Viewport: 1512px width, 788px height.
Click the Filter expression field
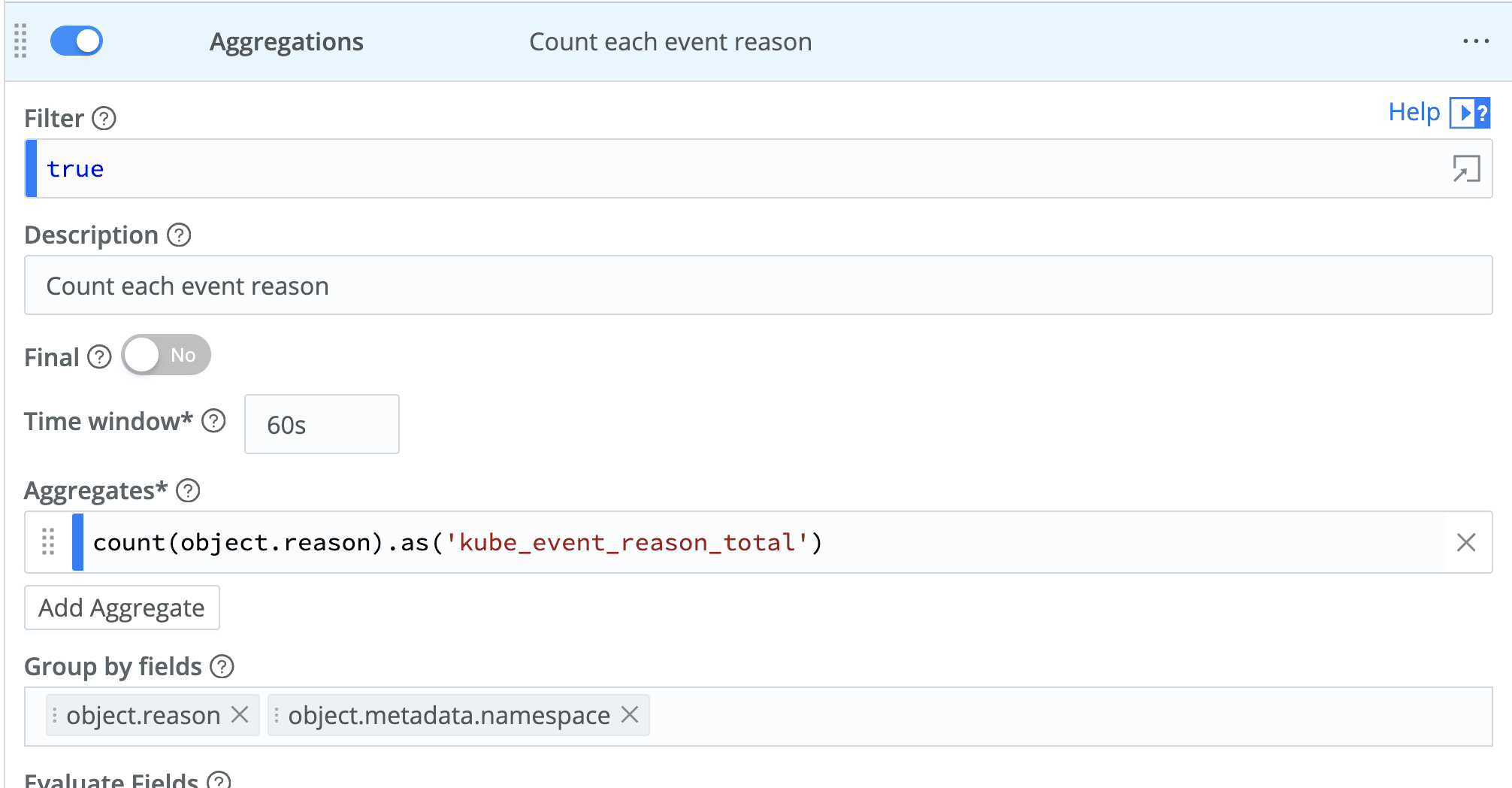pos(676,168)
